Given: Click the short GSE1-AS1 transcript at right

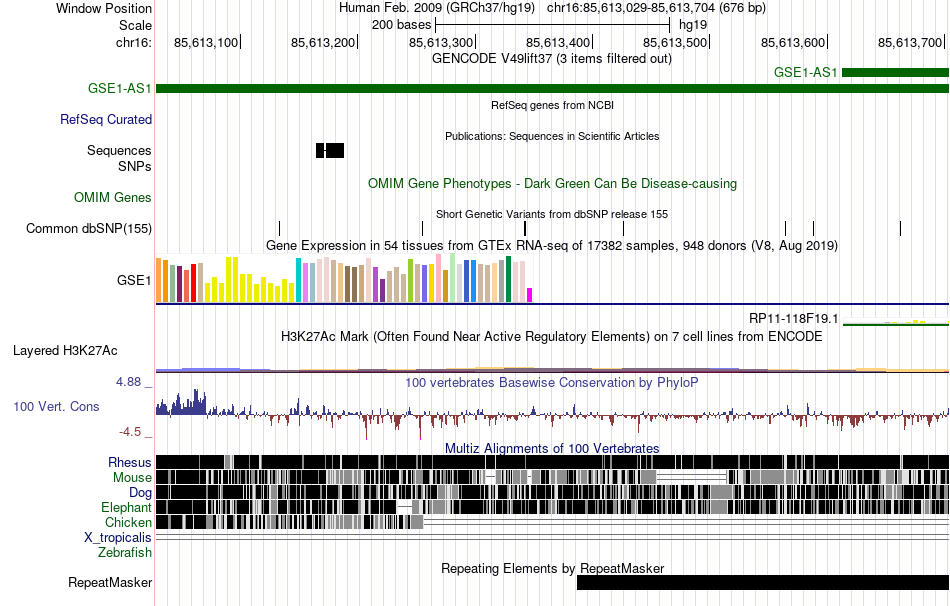Looking at the screenshot, I should 895,73.
